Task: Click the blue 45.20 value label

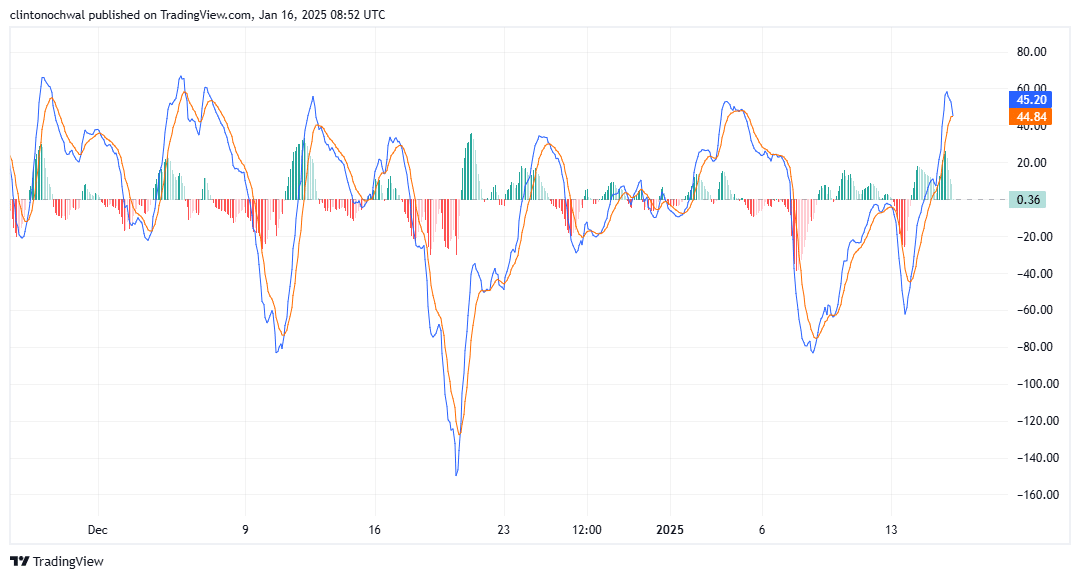Action: click(x=1031, y=100)
